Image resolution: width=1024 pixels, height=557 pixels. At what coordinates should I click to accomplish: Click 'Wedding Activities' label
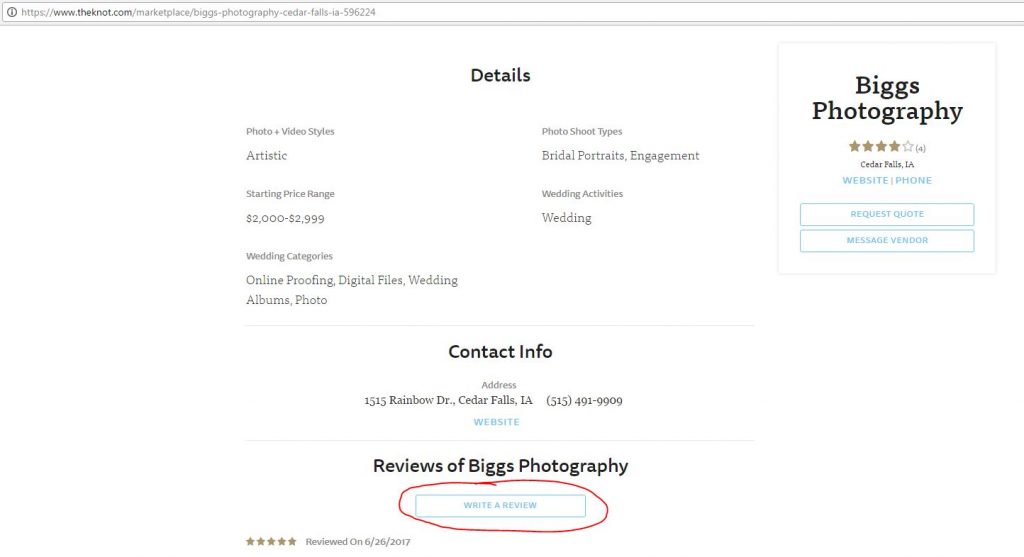tap(582, 194)
